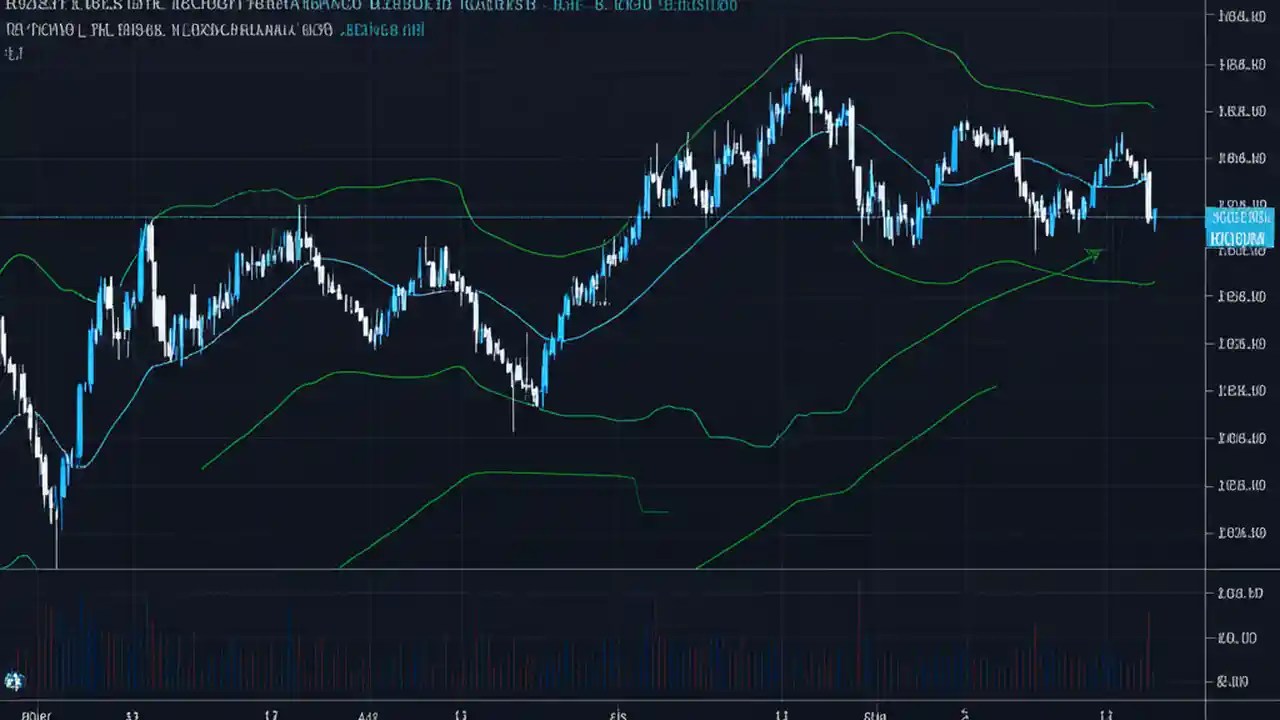Click the current price tag on the price scale

point(1240,228)
